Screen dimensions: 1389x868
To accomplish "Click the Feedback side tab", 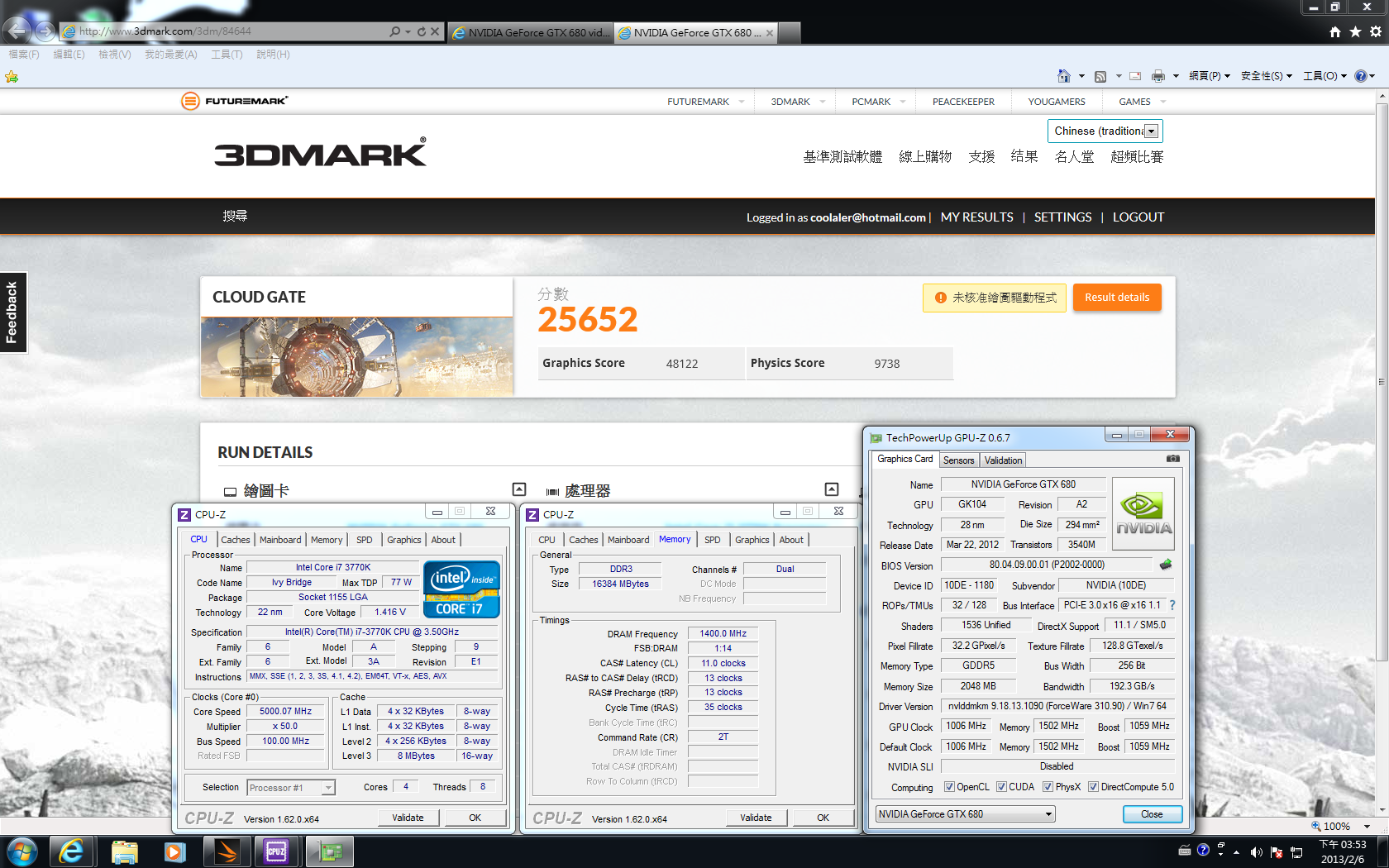I will (x=12, y=312).
